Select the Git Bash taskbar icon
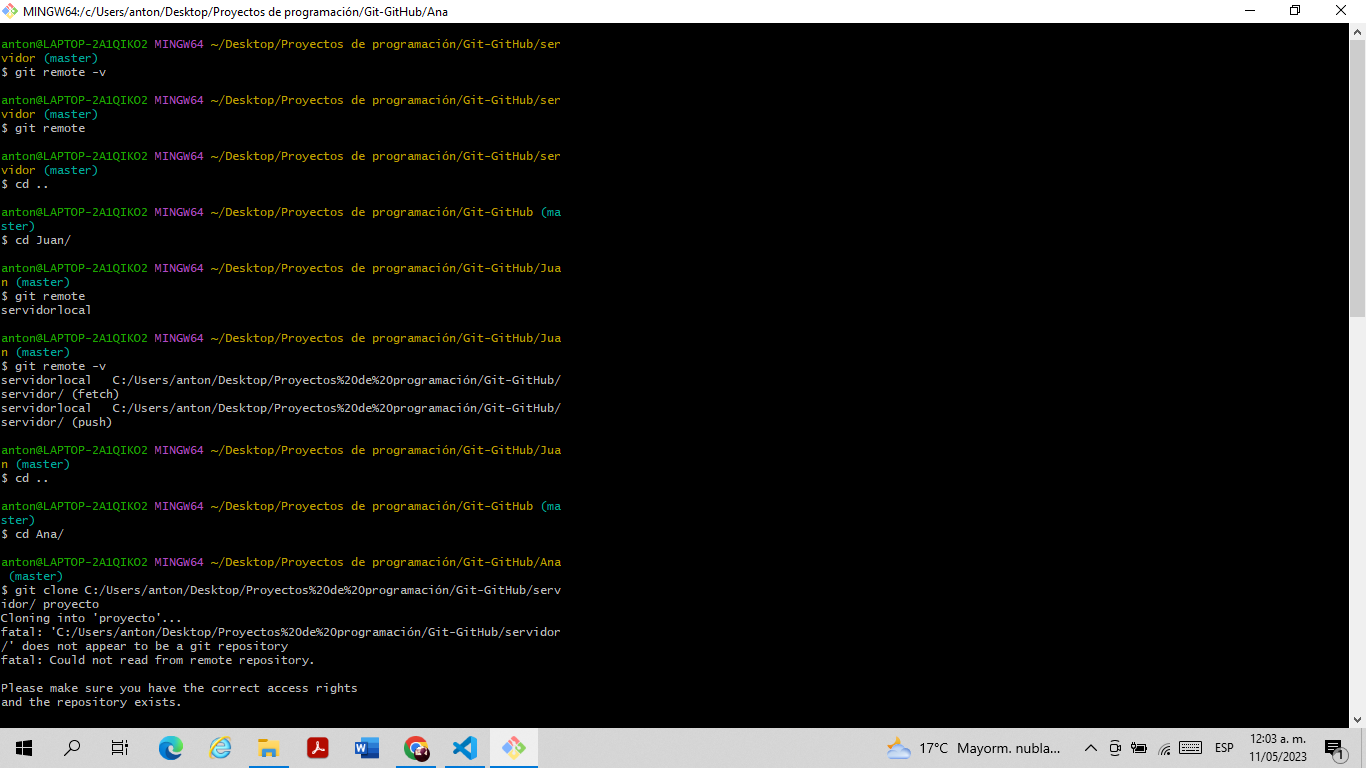1366x768 pixels. point(514,748)
